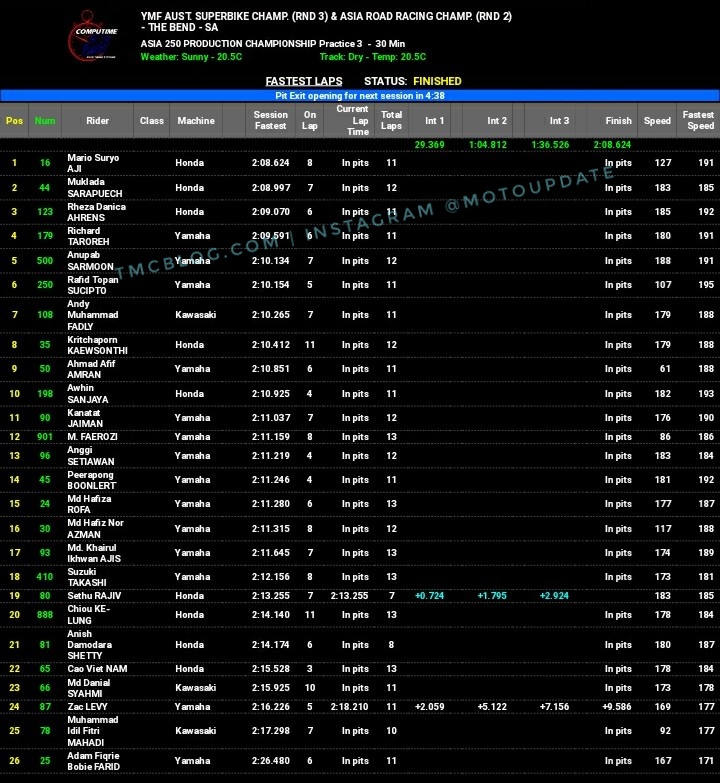This screenshot has width=720, height=783.
Task: Select the FINISHED status text
Action: tap(437, 81)
